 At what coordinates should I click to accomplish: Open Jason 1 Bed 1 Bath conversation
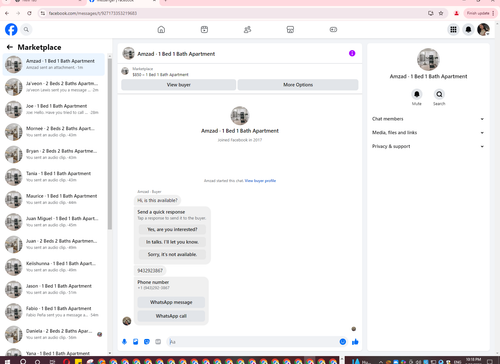tap(54, 289)
